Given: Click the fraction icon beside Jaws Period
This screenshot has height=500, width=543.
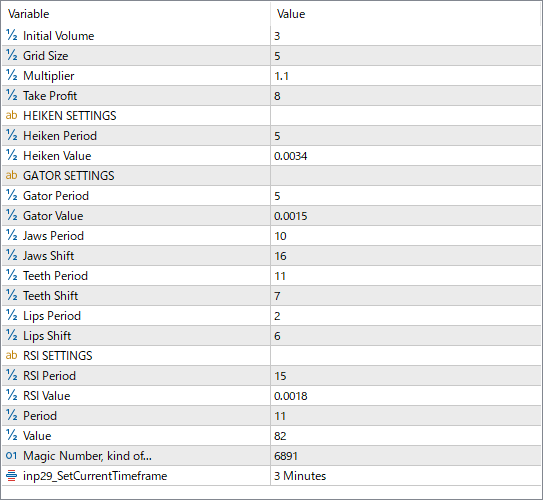Looking at the screenshot, I should 11,235.
